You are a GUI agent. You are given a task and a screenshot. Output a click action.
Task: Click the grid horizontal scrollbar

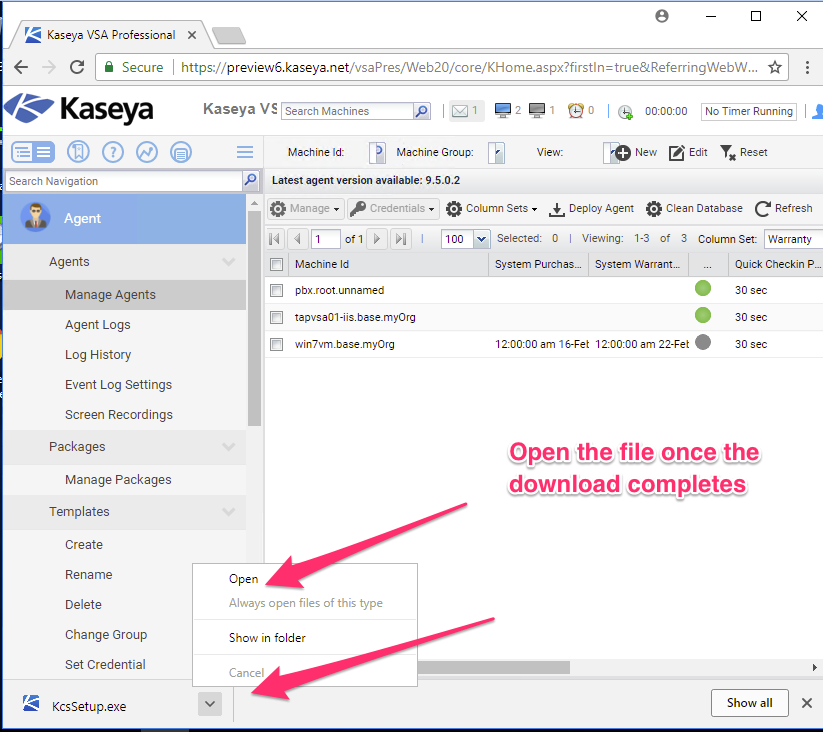coord(493,667)
